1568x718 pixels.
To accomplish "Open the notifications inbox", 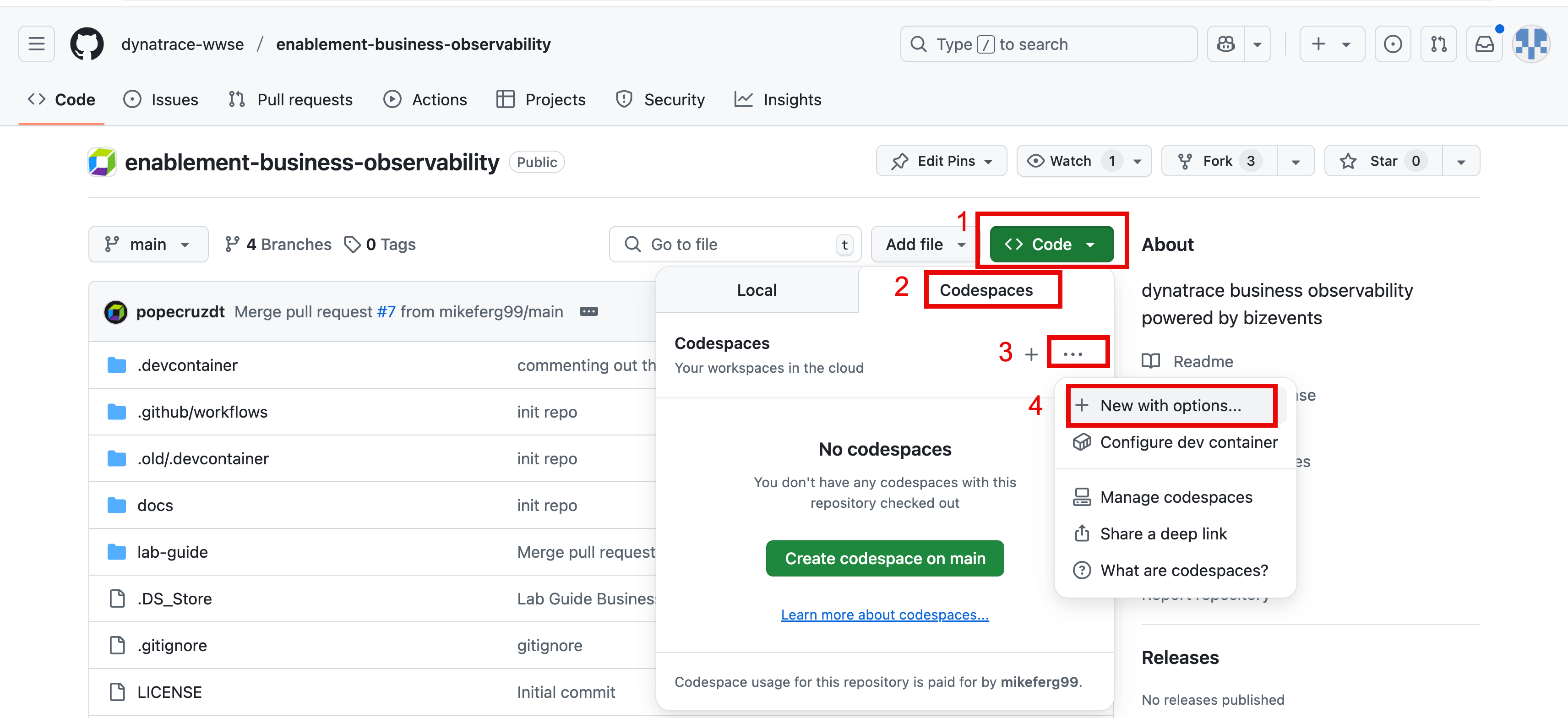I will [1484, 44].
